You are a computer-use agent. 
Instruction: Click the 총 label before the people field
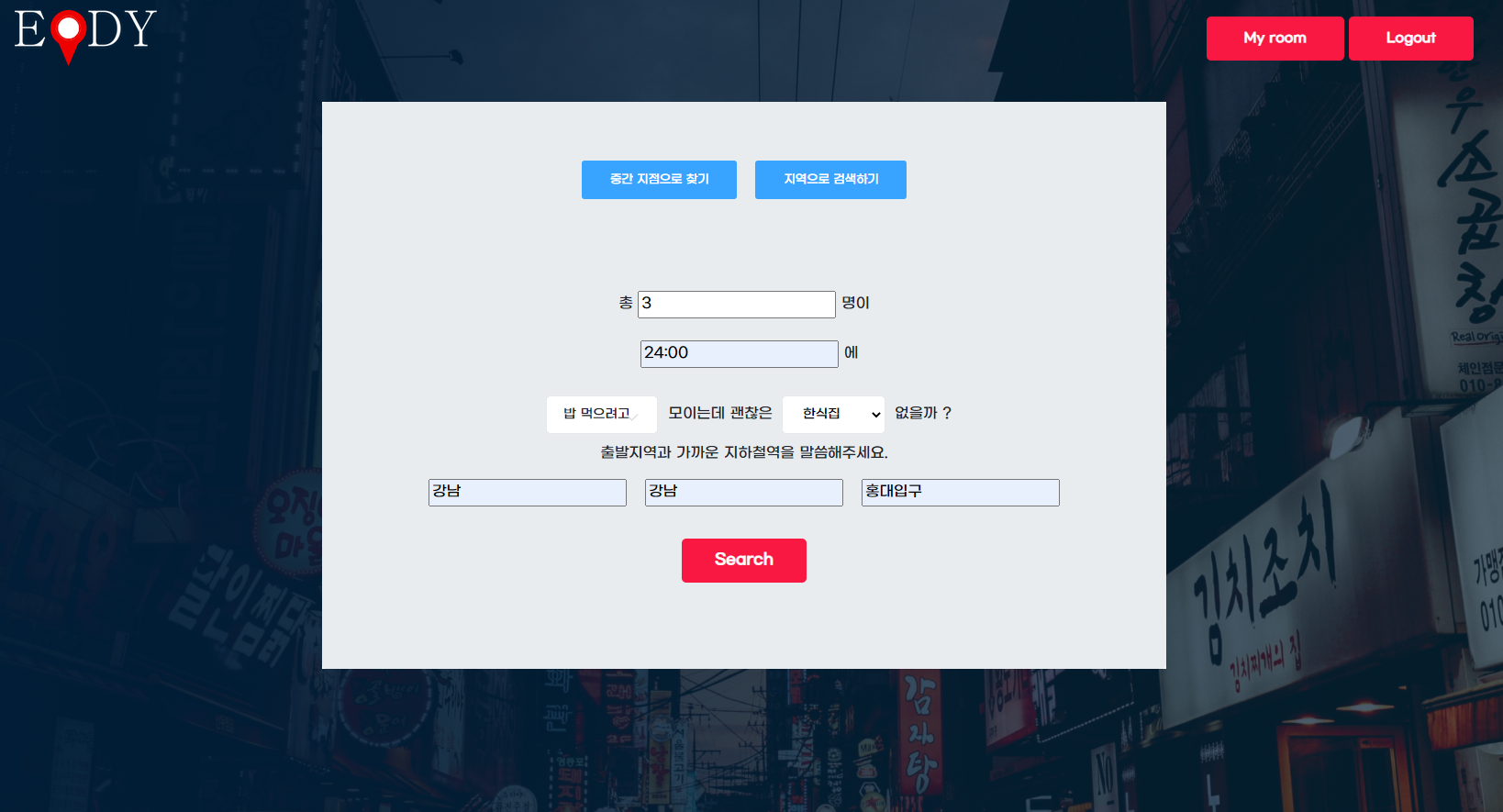click(625, 304)
